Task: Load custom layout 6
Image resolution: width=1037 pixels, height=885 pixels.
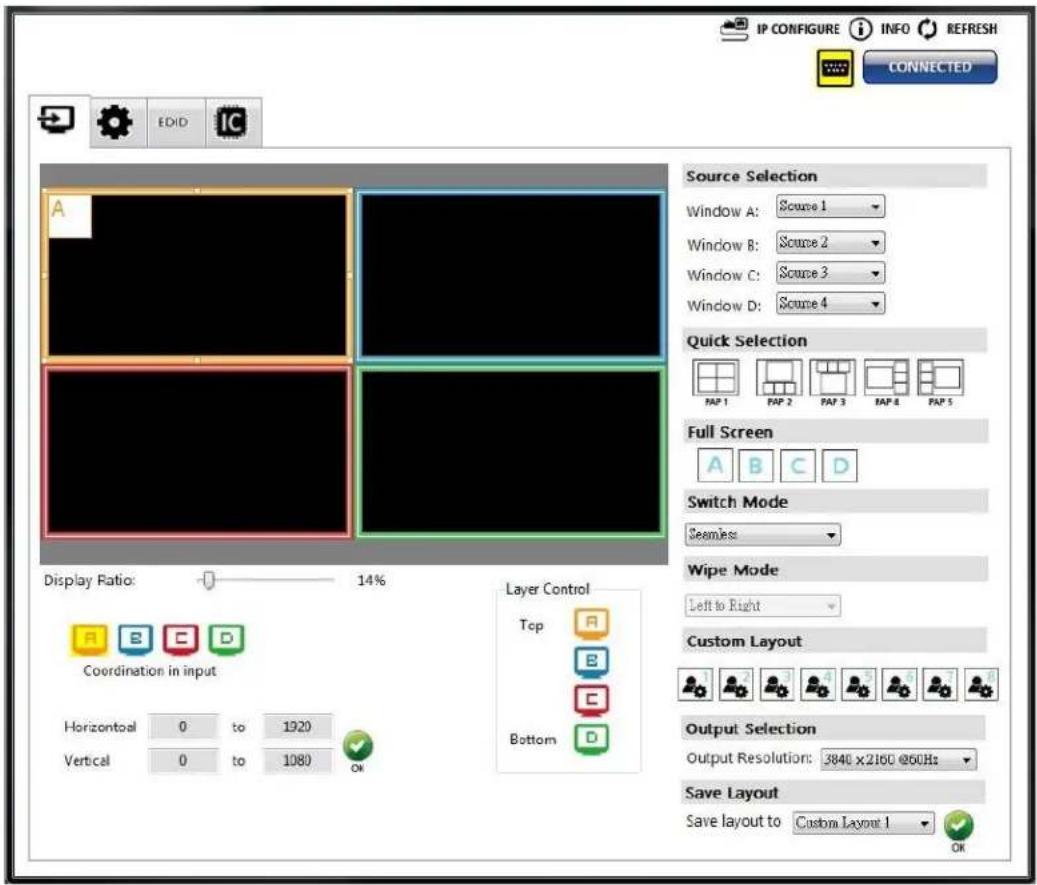Action: pos(899,685)
